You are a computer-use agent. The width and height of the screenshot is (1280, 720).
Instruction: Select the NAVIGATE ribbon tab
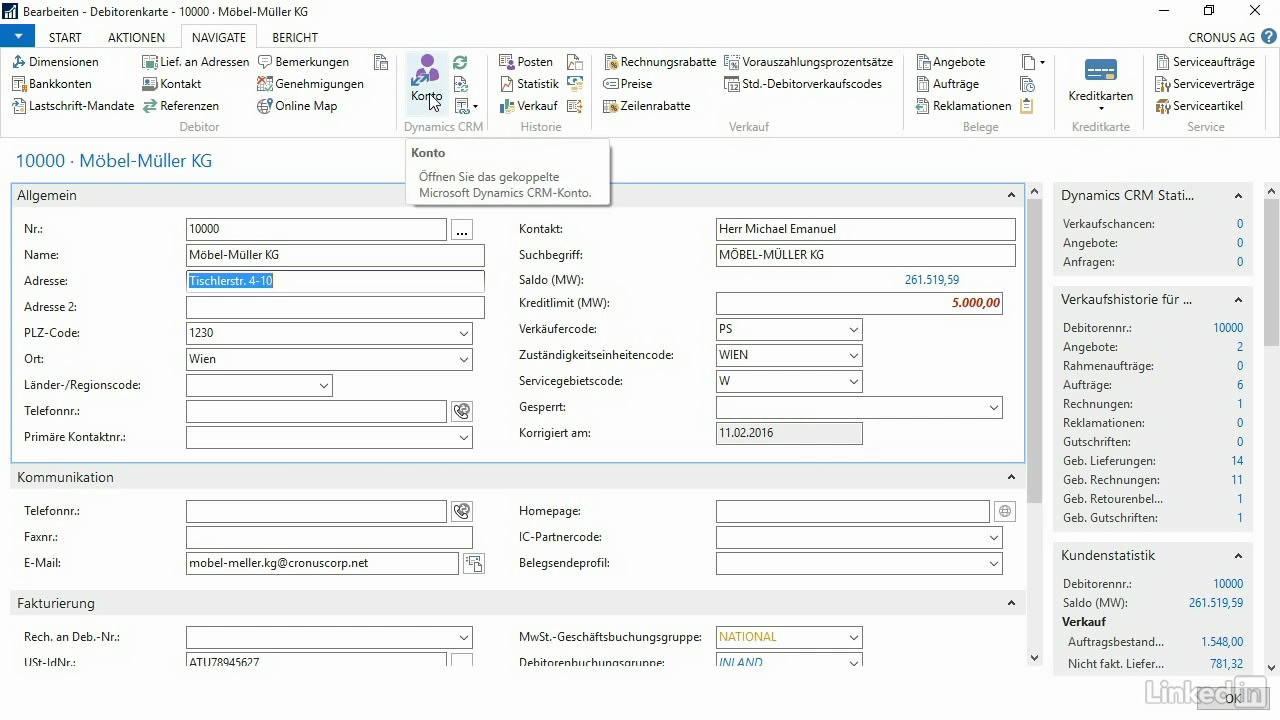click(x=218, y=37)
